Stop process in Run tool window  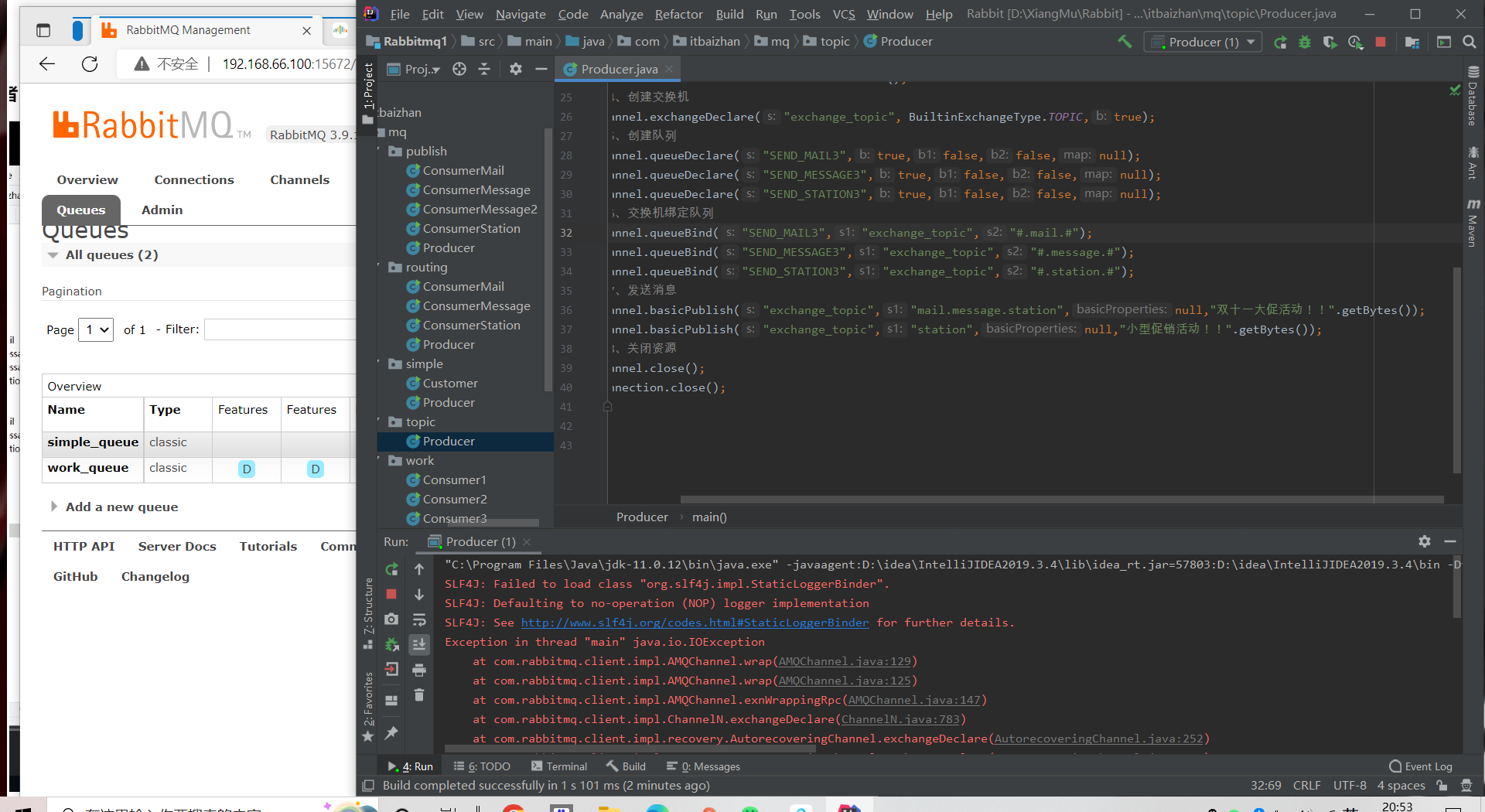(391, 594)
